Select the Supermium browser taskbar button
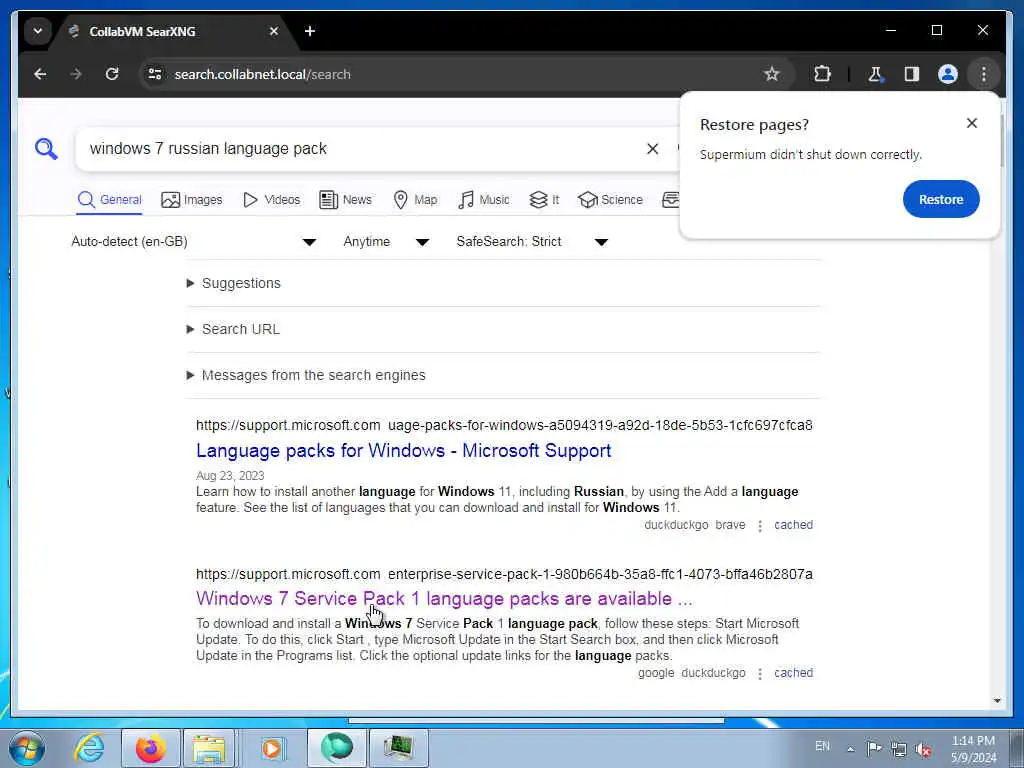 click(336, 748)
